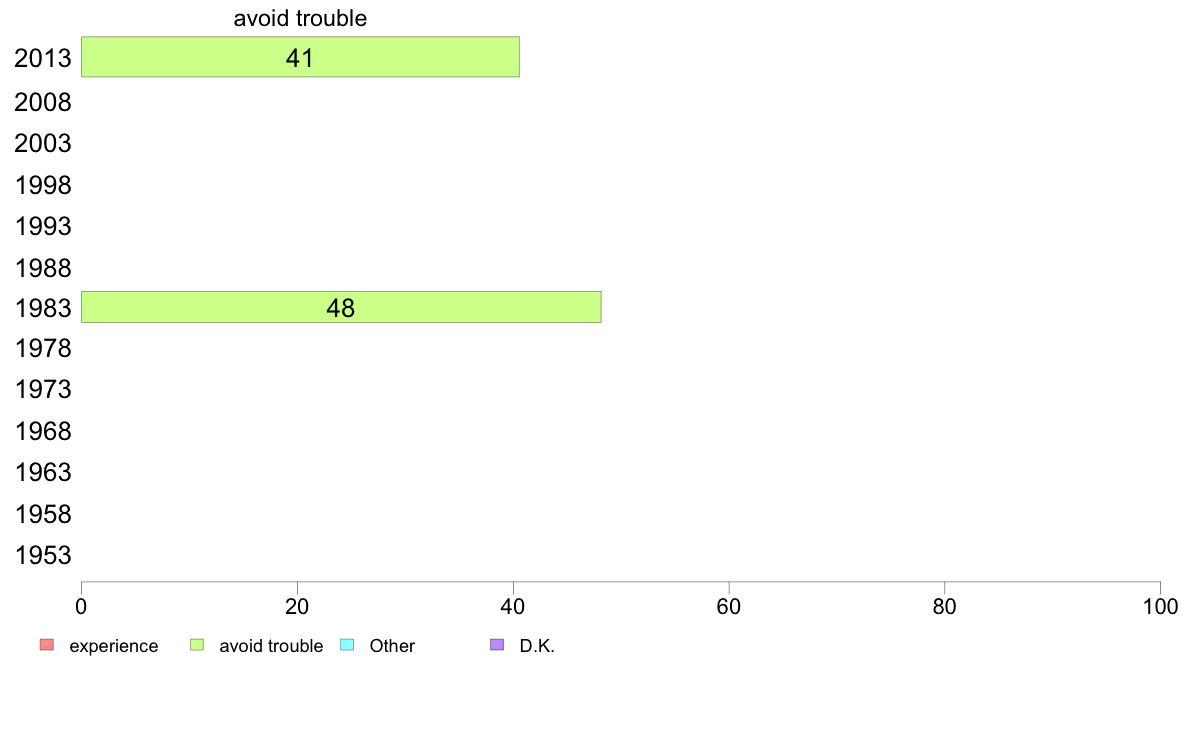This screenshot has height=736, width=1188.
Task: Click the 1953 year label
Action: tap(42, 556)
